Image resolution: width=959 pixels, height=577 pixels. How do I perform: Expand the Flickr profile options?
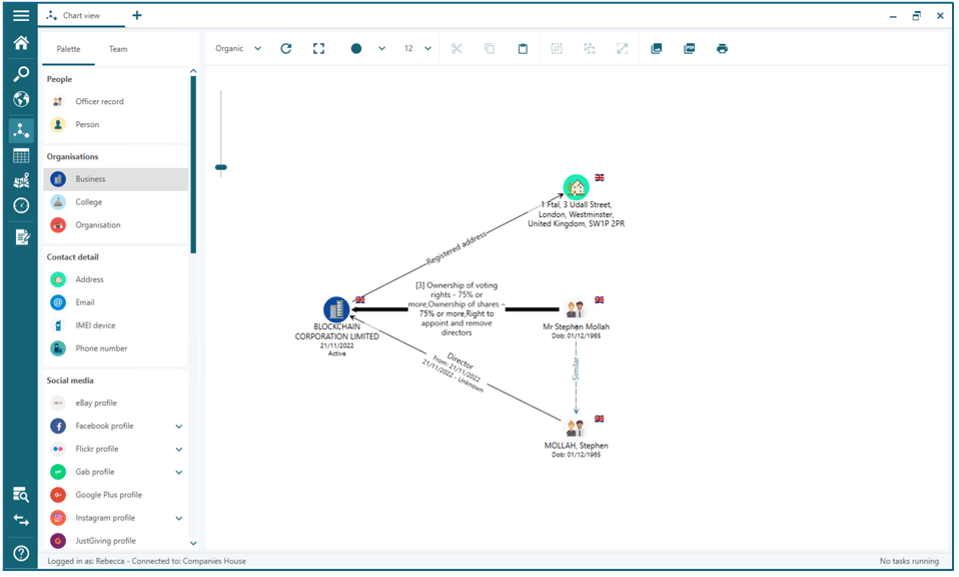[179, 449]
